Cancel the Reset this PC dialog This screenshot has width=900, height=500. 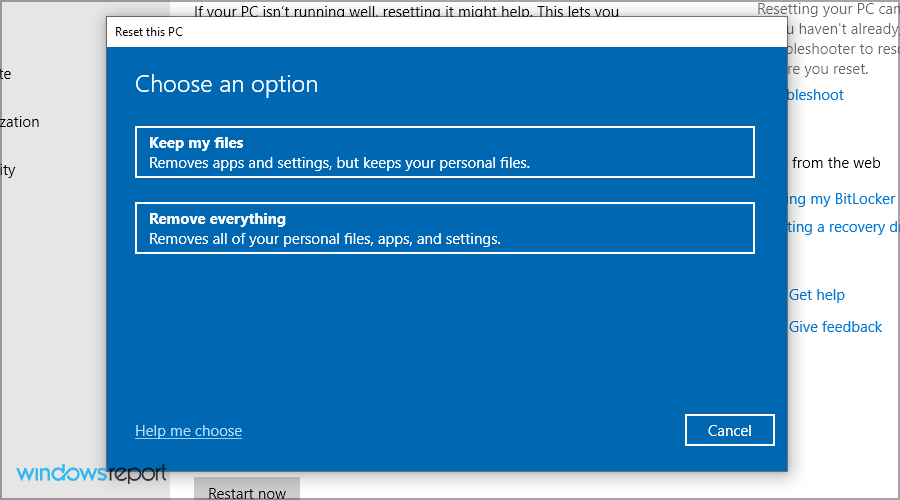[729, 431]
